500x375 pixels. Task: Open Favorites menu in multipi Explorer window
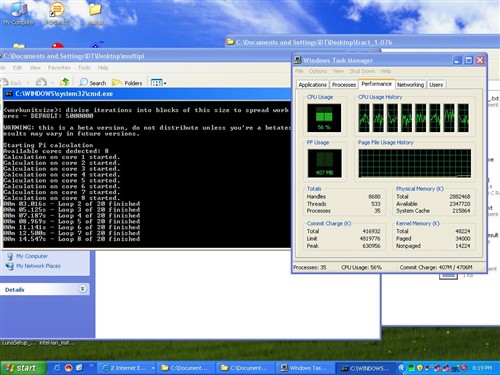[59, 68]
